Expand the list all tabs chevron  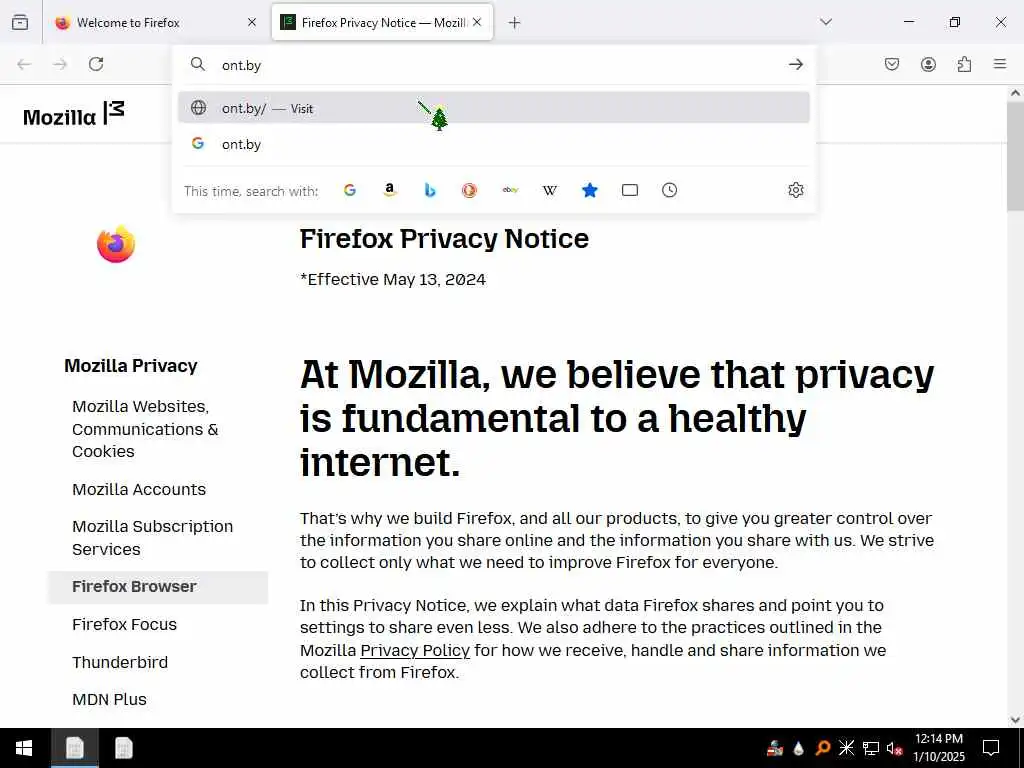(826, 22)
